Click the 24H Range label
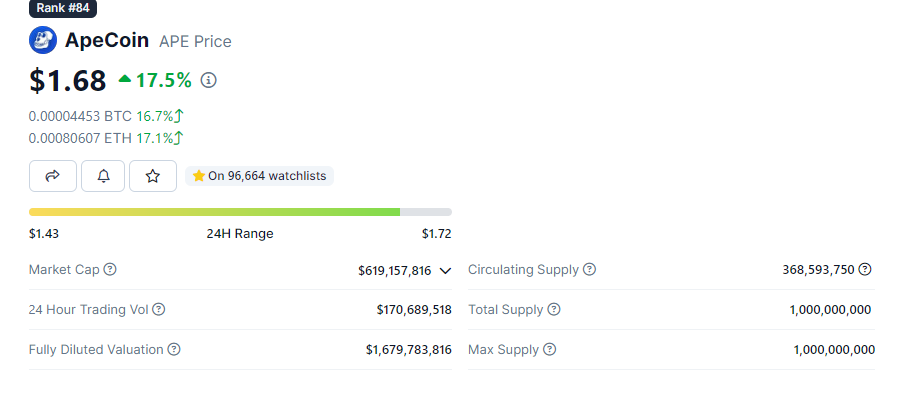This screenshot has width=900, height=393. pos(240,234)
